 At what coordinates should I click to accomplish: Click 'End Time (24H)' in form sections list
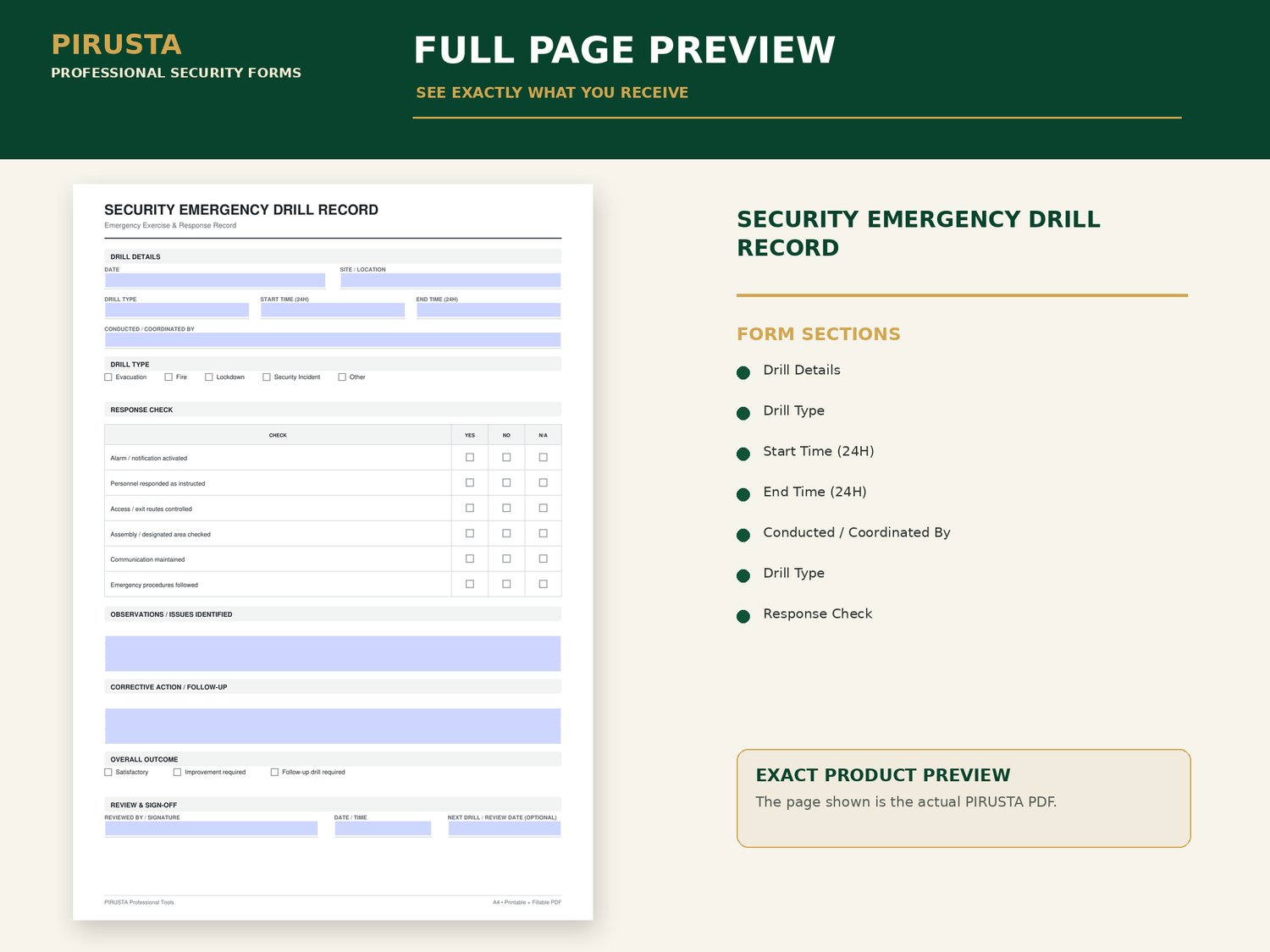(x=814, y=492)
